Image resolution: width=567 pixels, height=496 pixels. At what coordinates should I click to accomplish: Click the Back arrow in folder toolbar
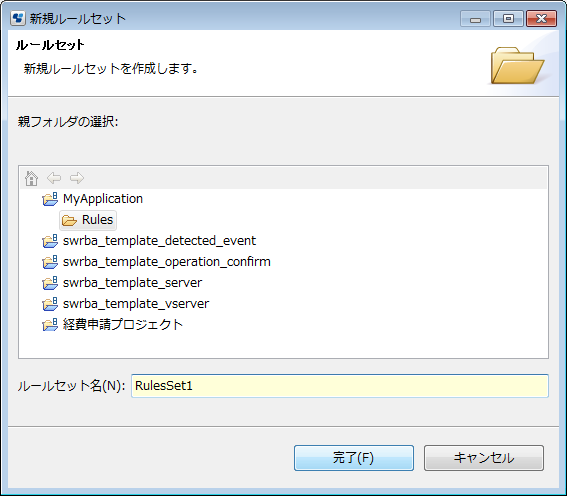(54, 178)
